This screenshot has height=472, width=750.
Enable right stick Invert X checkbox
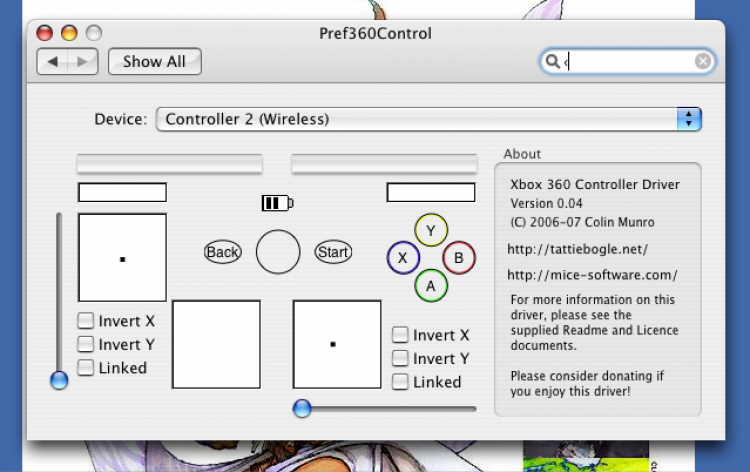[400, 335]
